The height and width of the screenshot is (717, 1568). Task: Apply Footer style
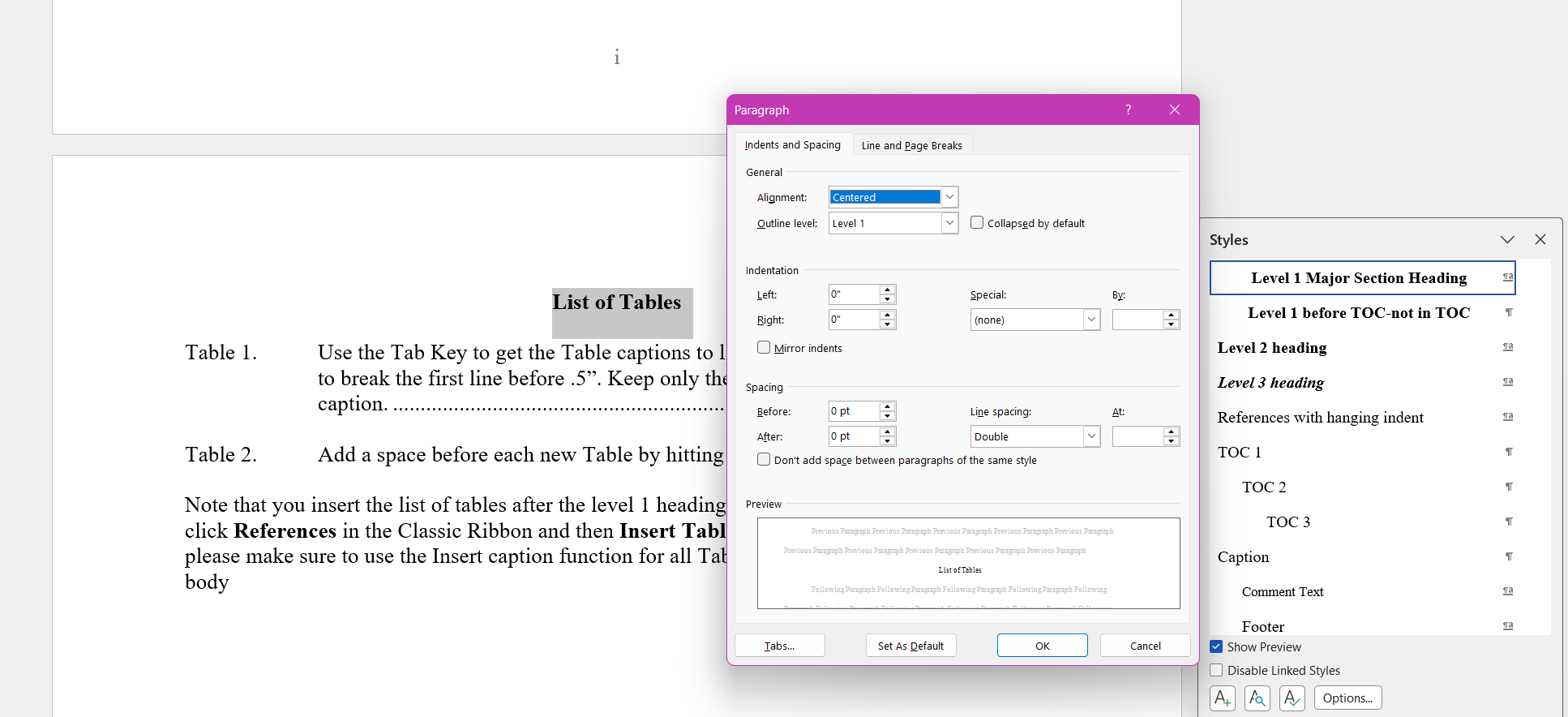point(1362,625)
